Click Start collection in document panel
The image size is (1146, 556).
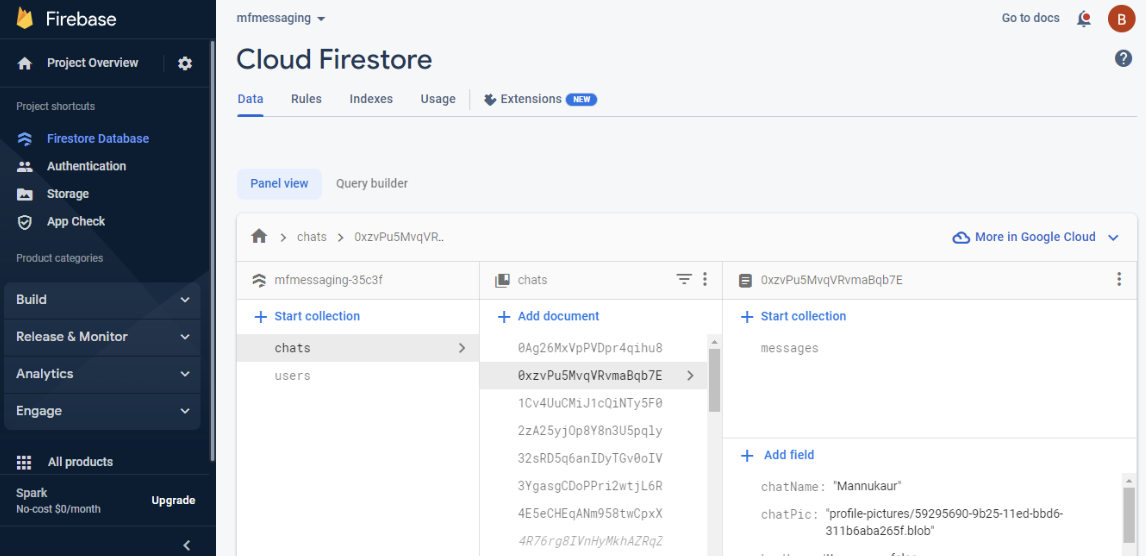point(794,317)
